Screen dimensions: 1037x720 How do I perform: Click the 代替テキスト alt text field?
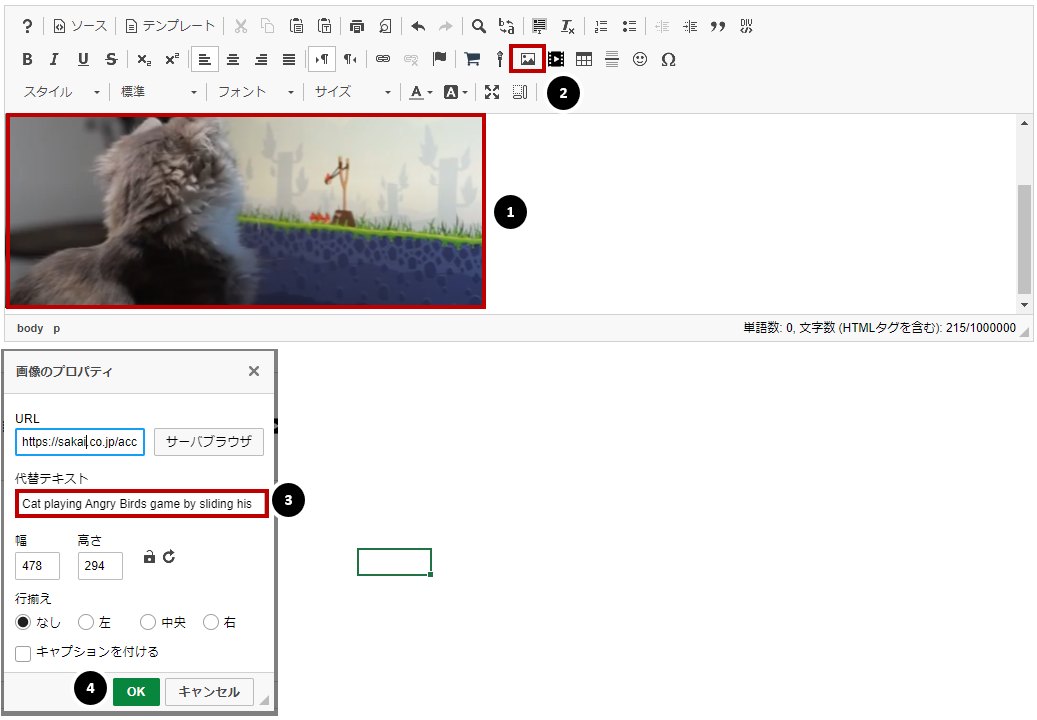(x=142, y=504)
